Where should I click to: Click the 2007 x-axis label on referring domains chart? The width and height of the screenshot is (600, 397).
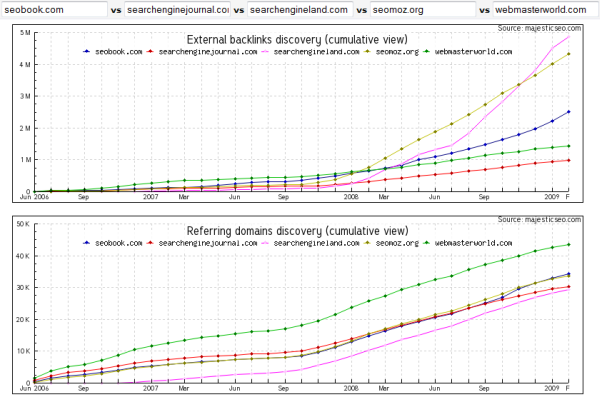point(151,388)
